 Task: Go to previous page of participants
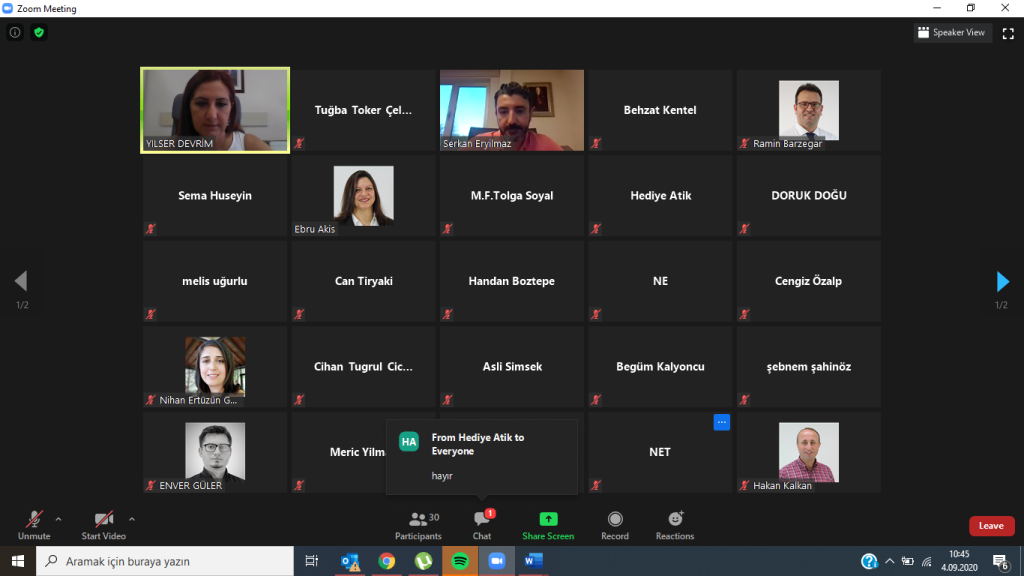coord(21,281)
